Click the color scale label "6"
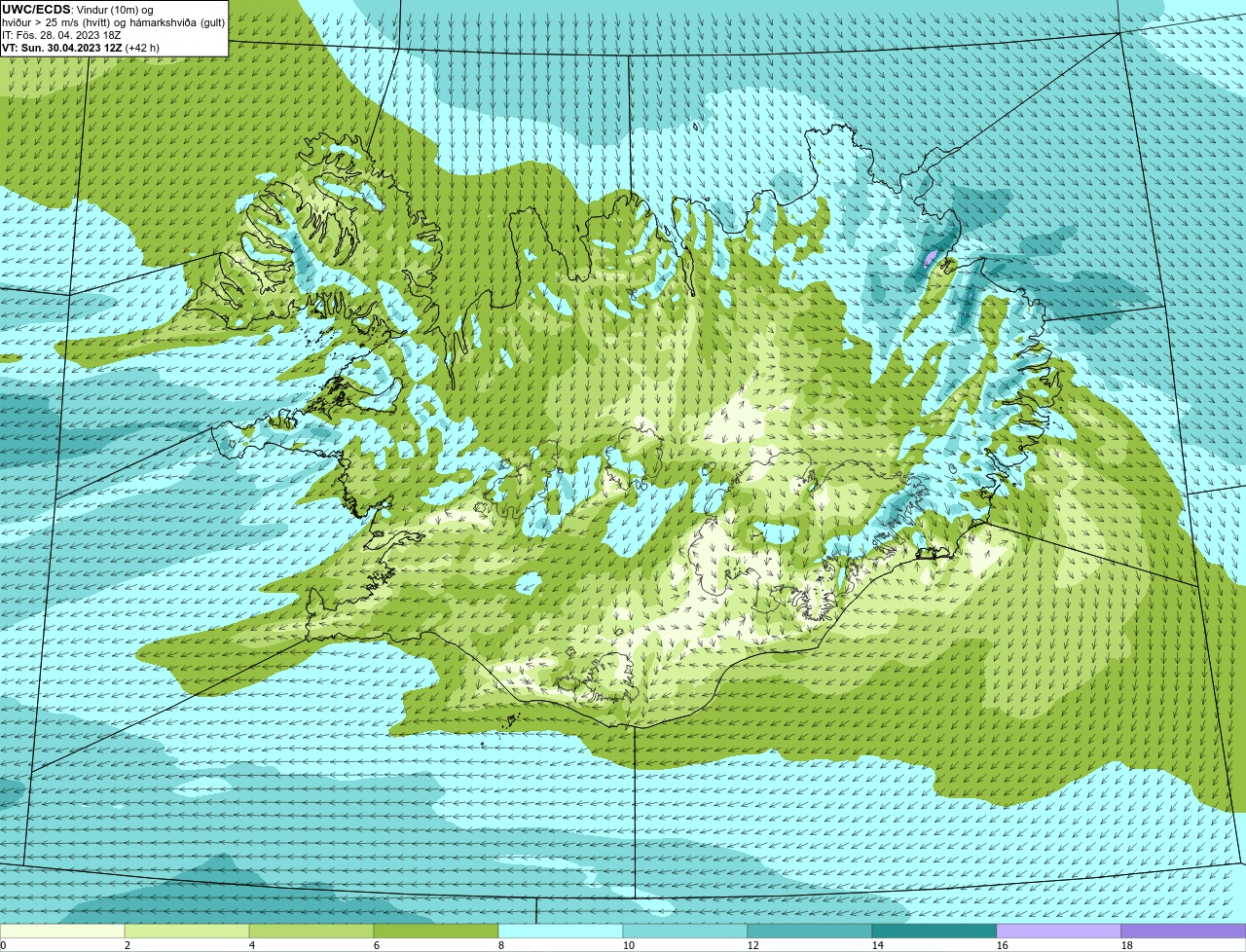Screen dimensions: 1246x952 (377, 945)
